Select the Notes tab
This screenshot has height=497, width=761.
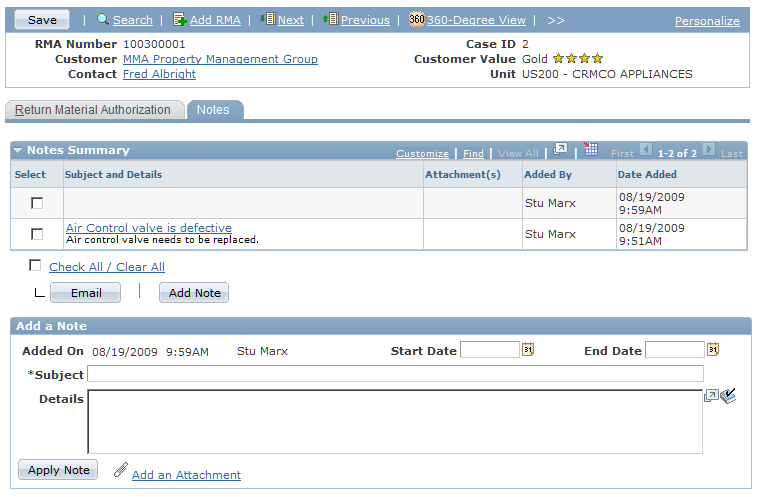213,110
